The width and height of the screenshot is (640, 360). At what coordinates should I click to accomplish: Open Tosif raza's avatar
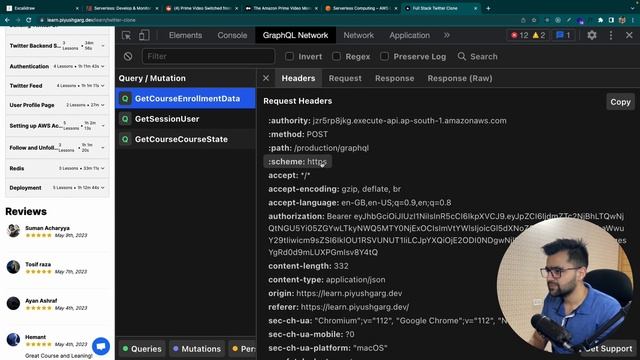pos(13,267)
